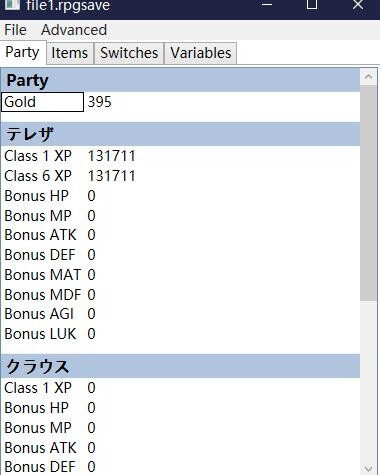Image resolution: width=380 pixels, height=475 pixels.
Task: Select テレザ Bonus MP label
Action: click(38, 216)
